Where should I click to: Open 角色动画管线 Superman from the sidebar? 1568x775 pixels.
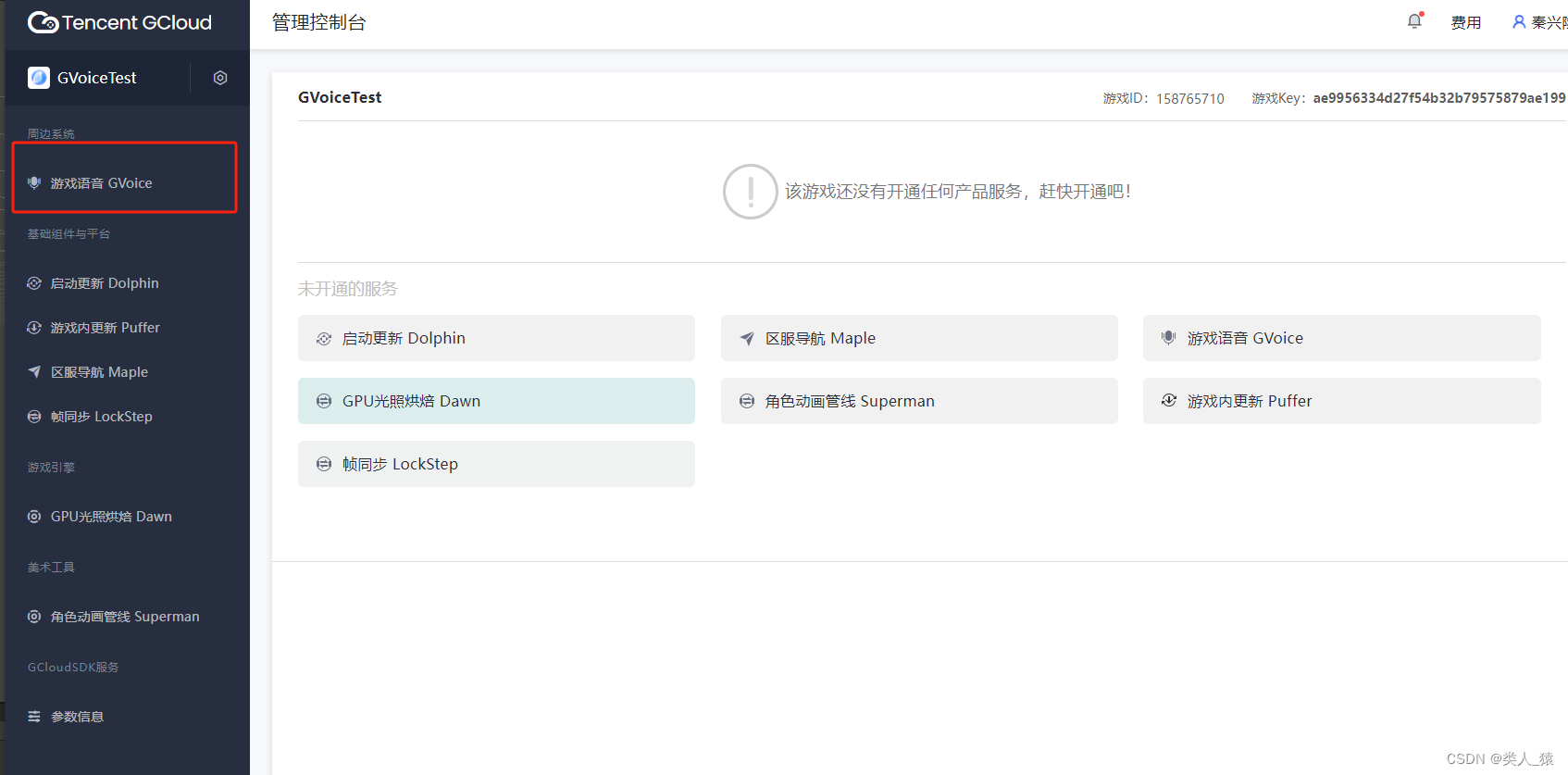pyautogui.click(x=125, y=617)
